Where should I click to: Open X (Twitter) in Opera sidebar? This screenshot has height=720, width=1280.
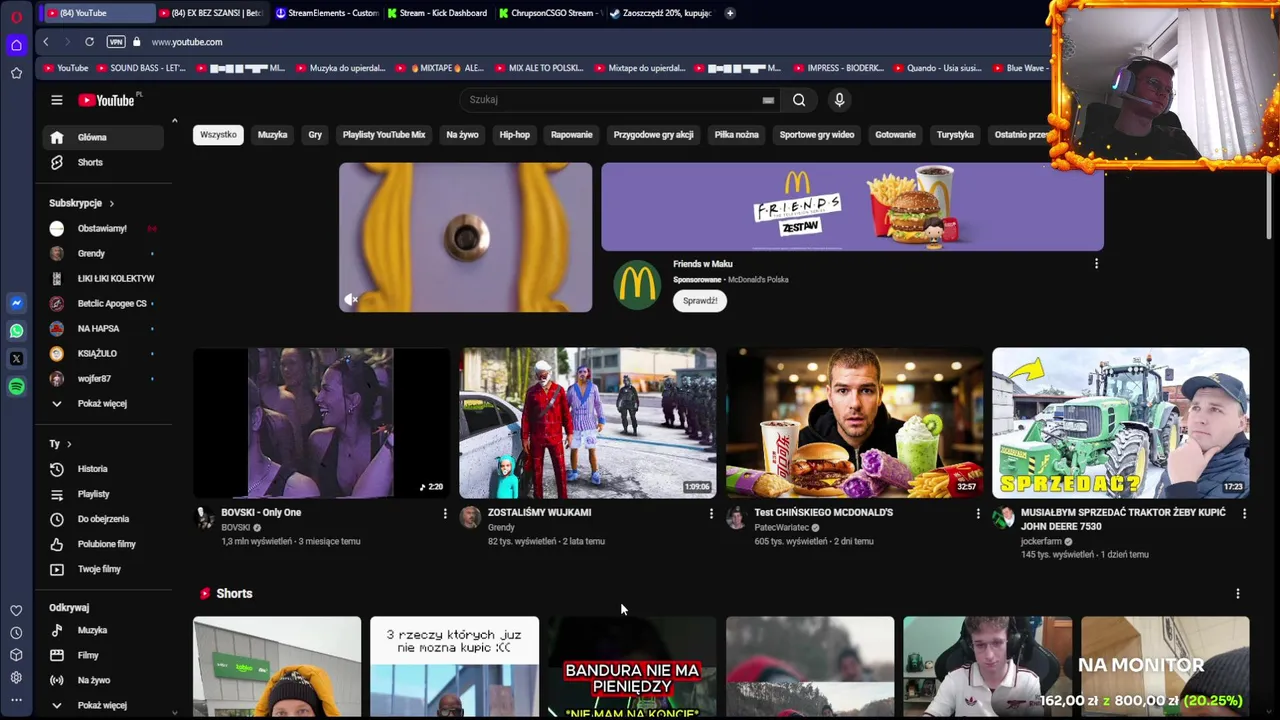(16, 358)
